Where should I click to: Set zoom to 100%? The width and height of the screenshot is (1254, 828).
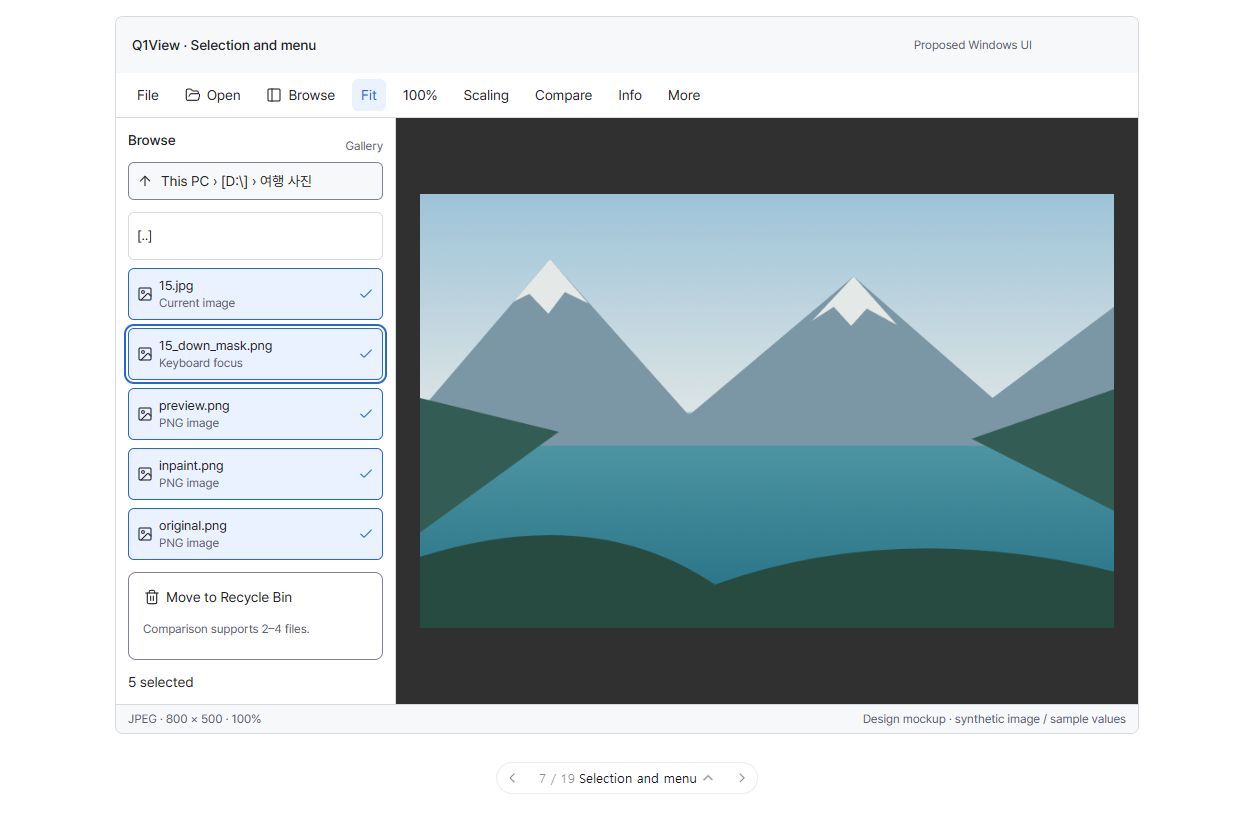420,95
